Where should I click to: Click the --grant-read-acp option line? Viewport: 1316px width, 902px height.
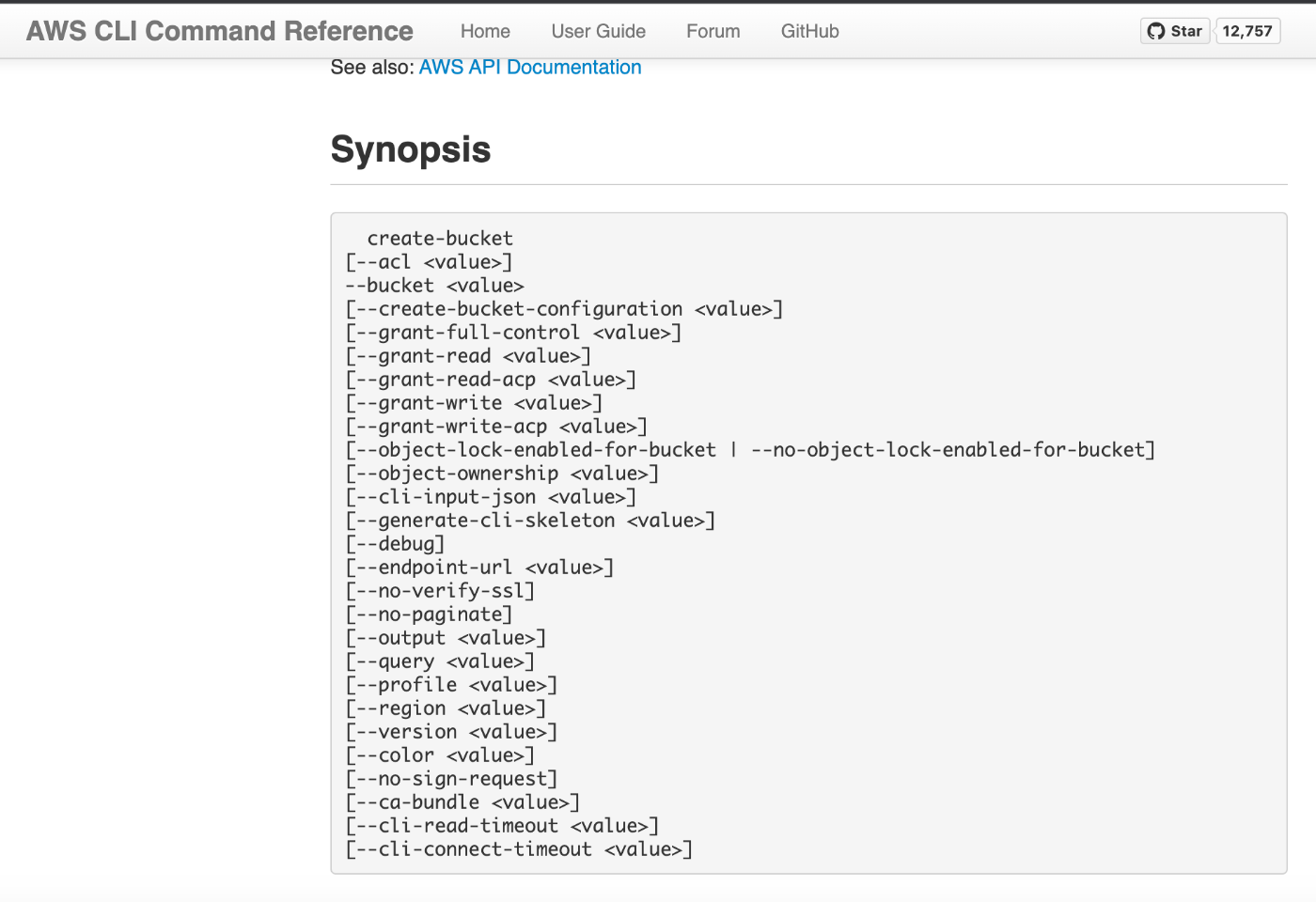pos(491,380)
